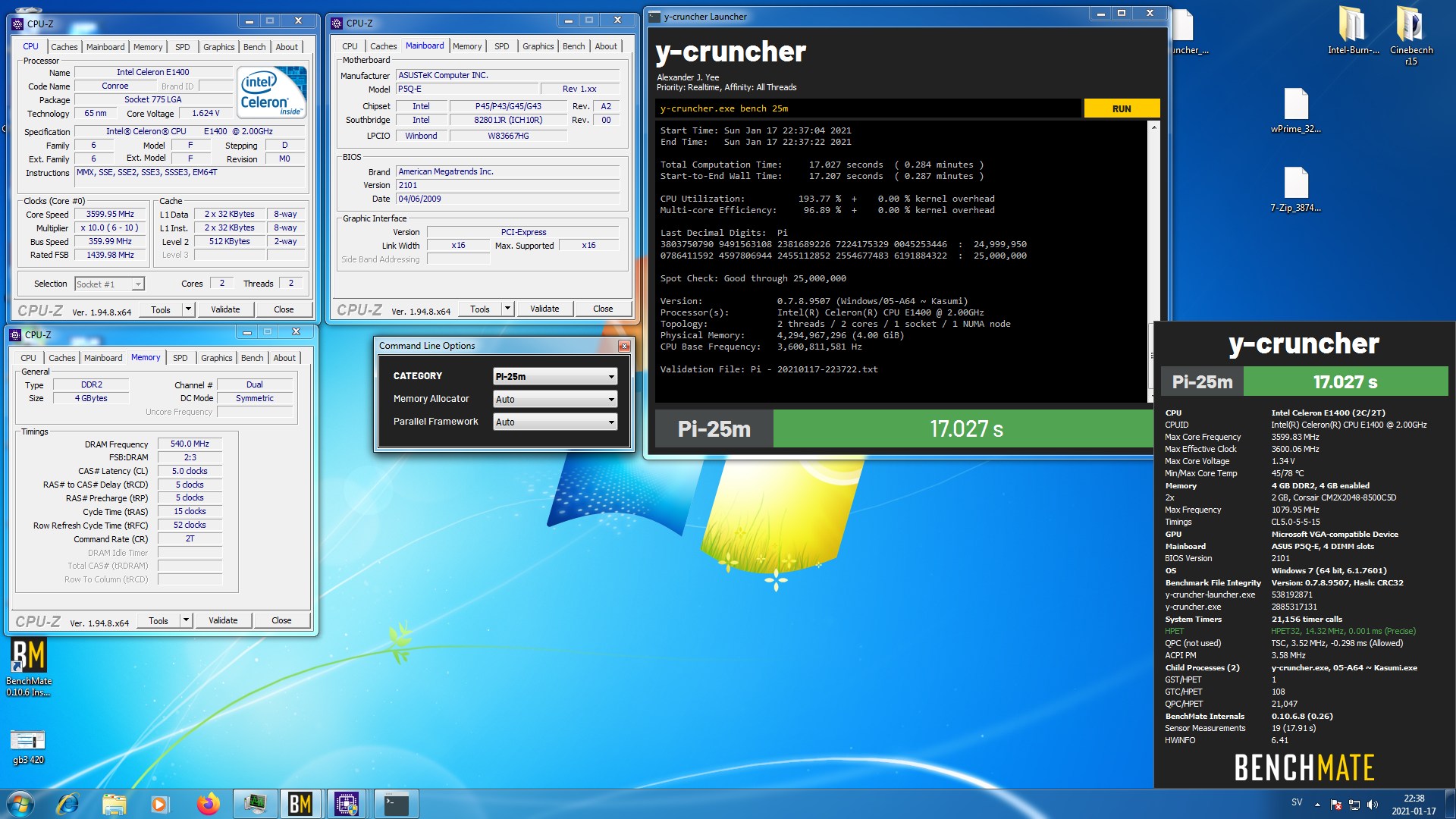Click the Core Speed 3599.95 MHz value

coord(110,214)
